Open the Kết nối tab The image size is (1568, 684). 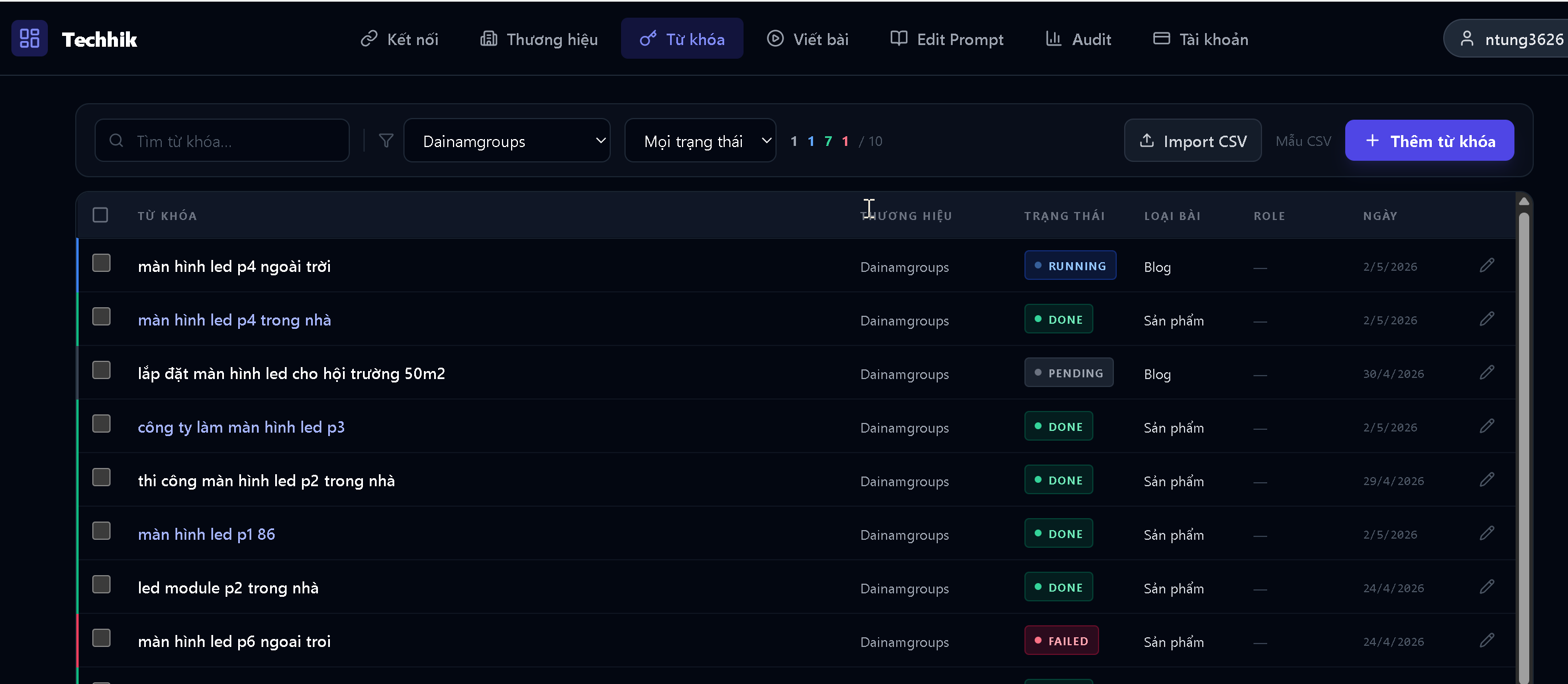click(x=399, y=39)
